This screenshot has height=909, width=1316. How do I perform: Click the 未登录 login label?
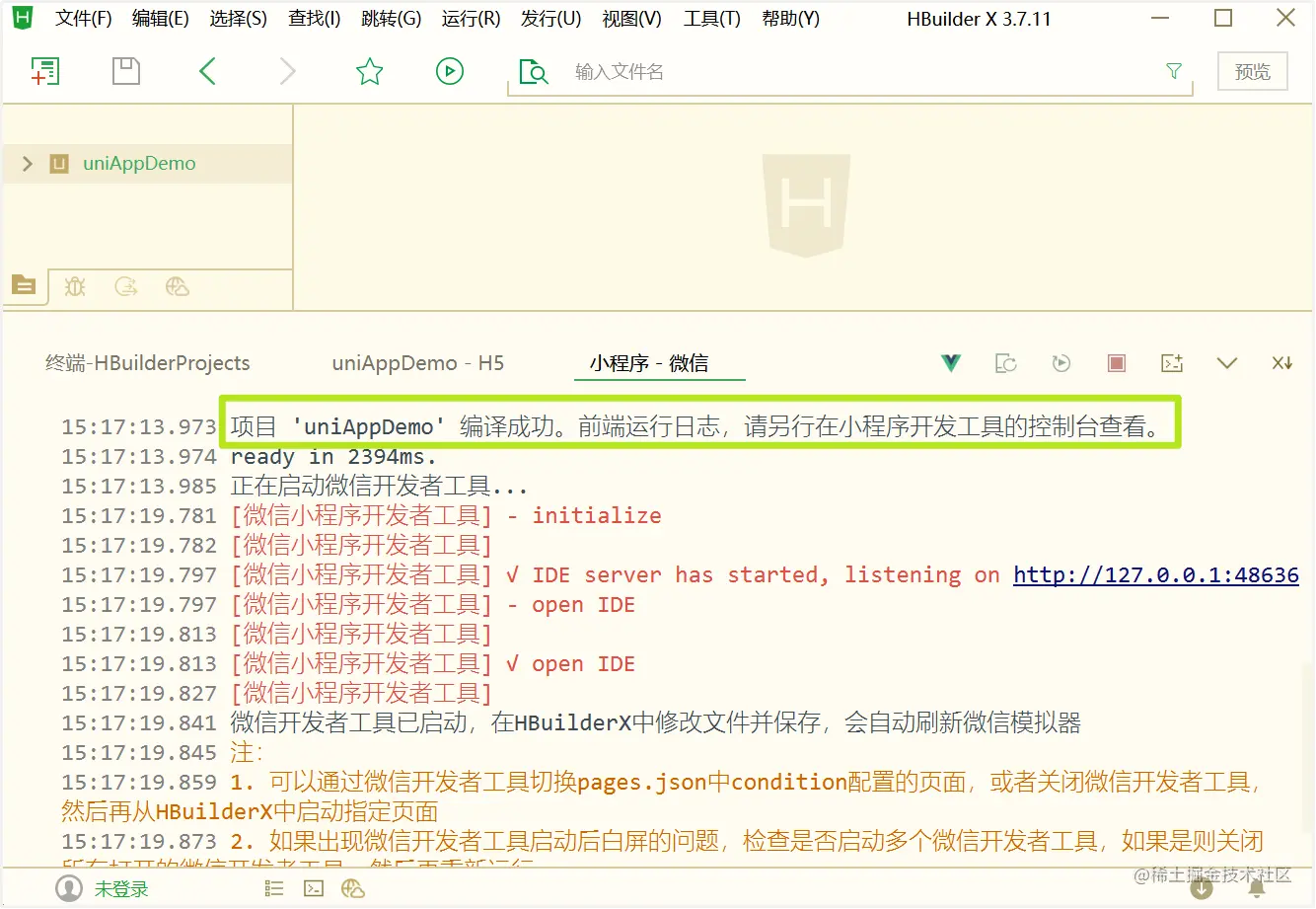pyautogui.click(x=121, y=889)
